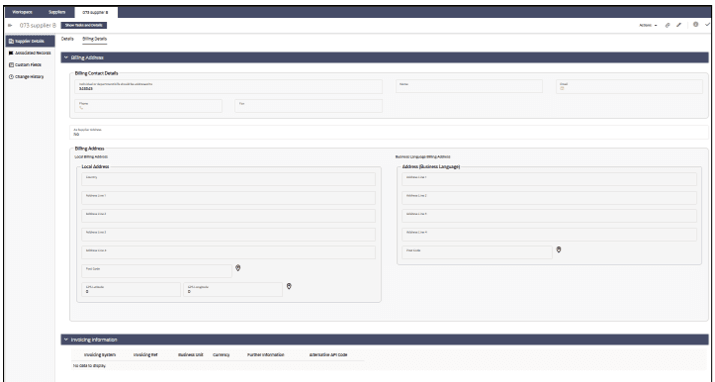The width and height of the screenshot is (715, 382).
Task: Open Supplier Details in sidebar
Action: click(30, 41)
